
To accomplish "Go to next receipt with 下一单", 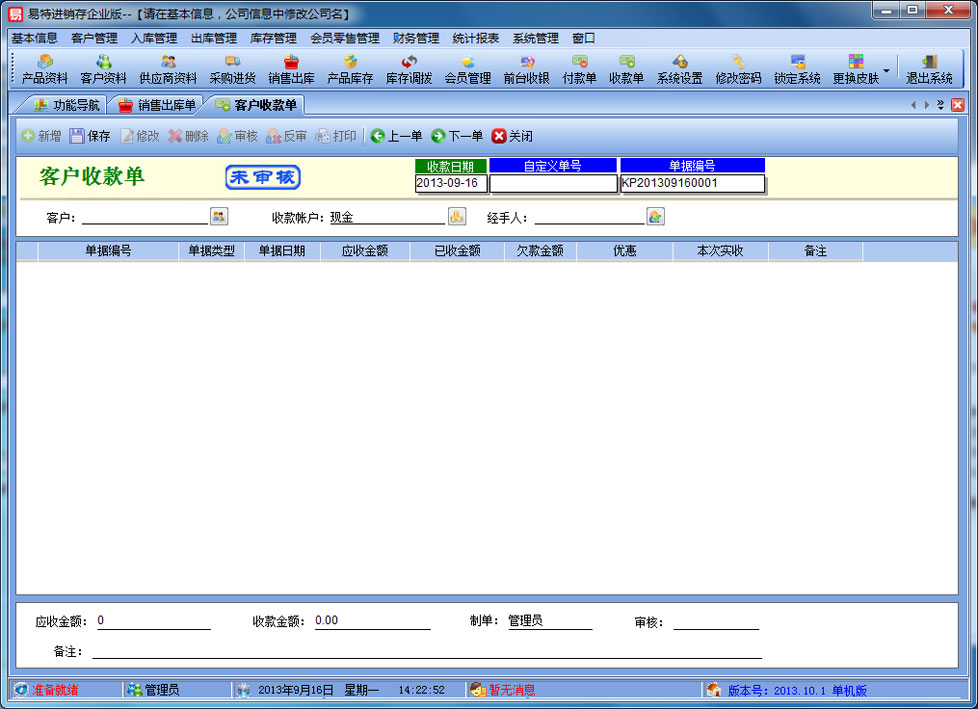I will pos(457,136).
